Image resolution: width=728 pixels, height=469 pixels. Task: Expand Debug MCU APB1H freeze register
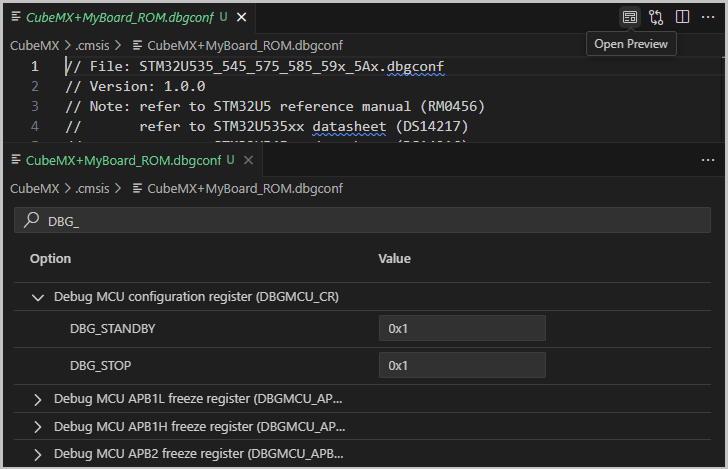tap(38, 427)
